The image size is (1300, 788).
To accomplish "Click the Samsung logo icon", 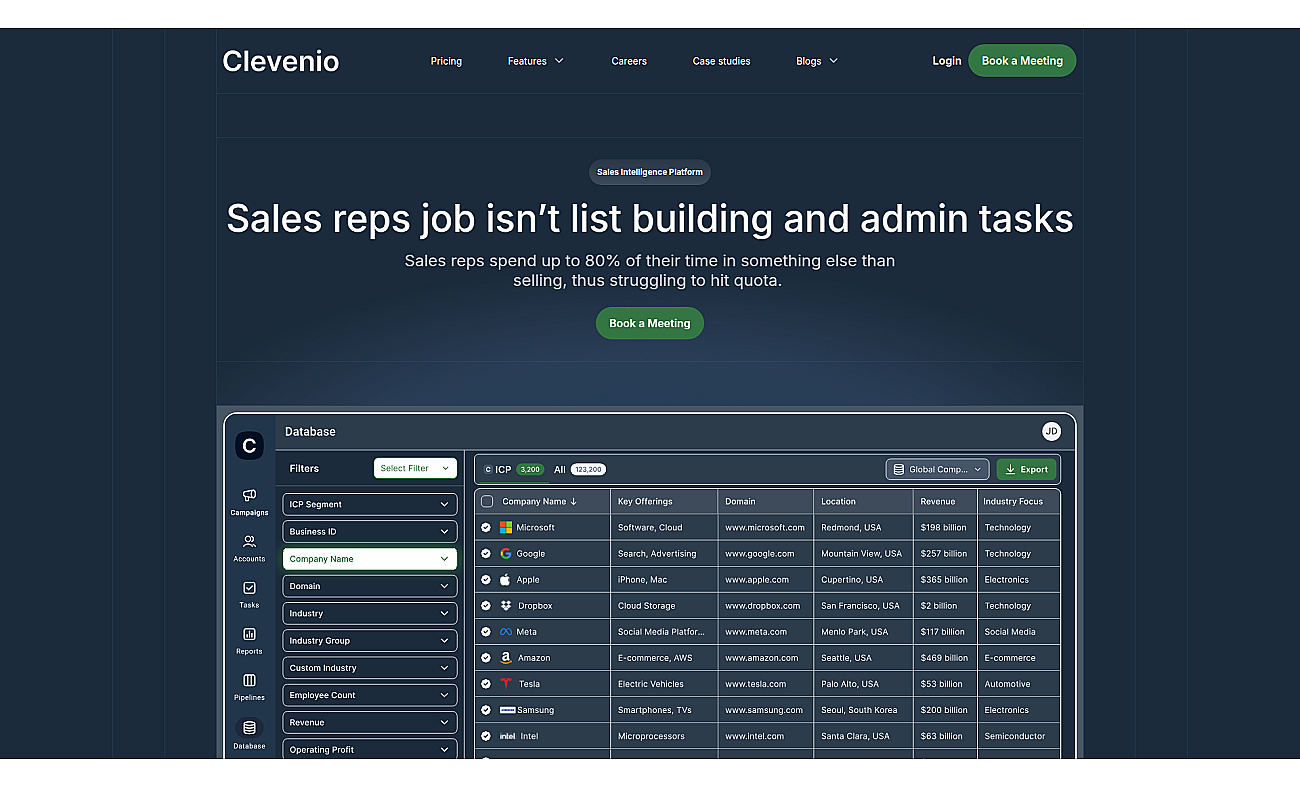I will point(507,710).
